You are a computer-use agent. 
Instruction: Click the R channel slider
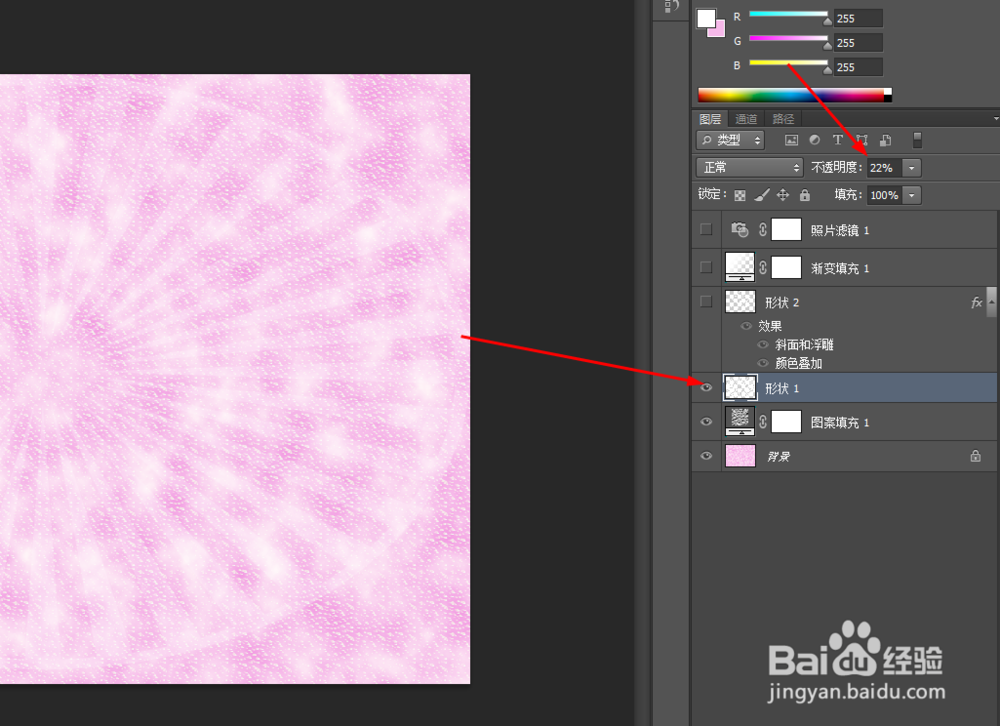[788, 14]
